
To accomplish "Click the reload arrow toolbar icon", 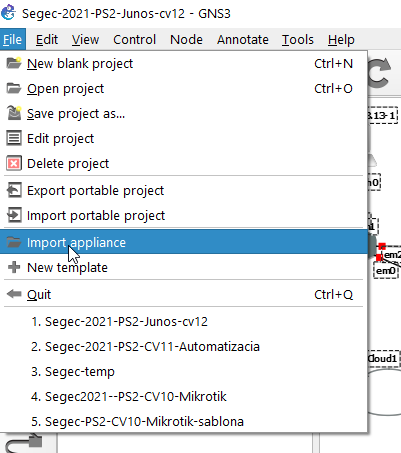I will click(380, 73).
